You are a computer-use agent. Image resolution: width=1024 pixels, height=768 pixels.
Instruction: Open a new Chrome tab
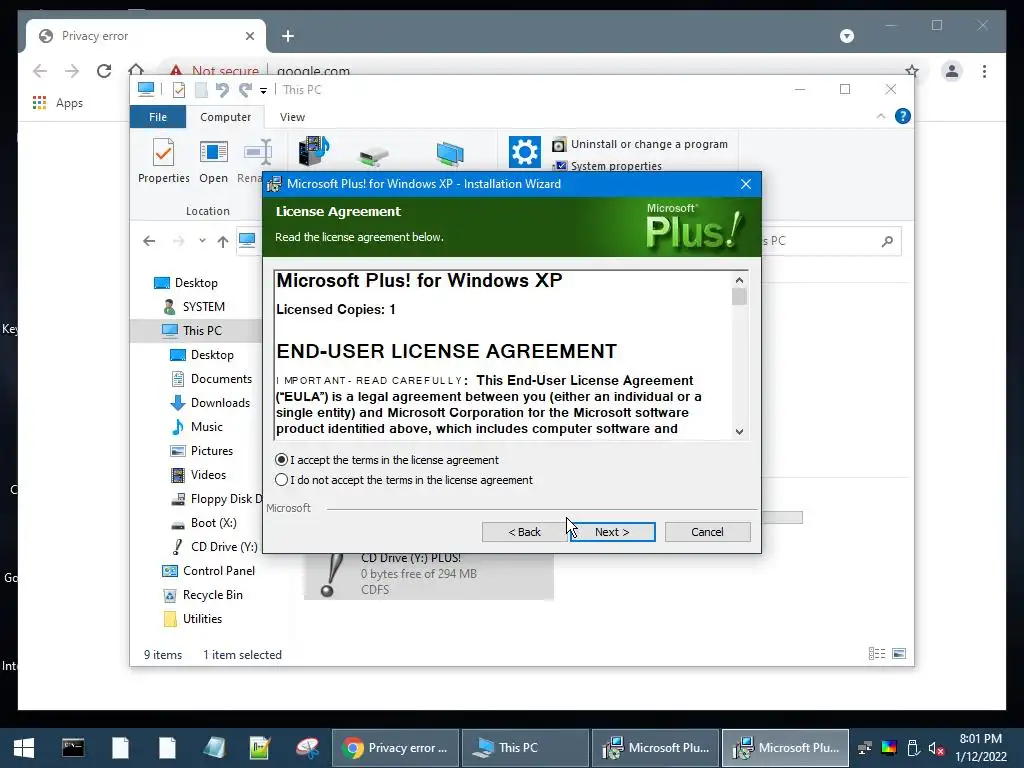(x=288, y=36)
